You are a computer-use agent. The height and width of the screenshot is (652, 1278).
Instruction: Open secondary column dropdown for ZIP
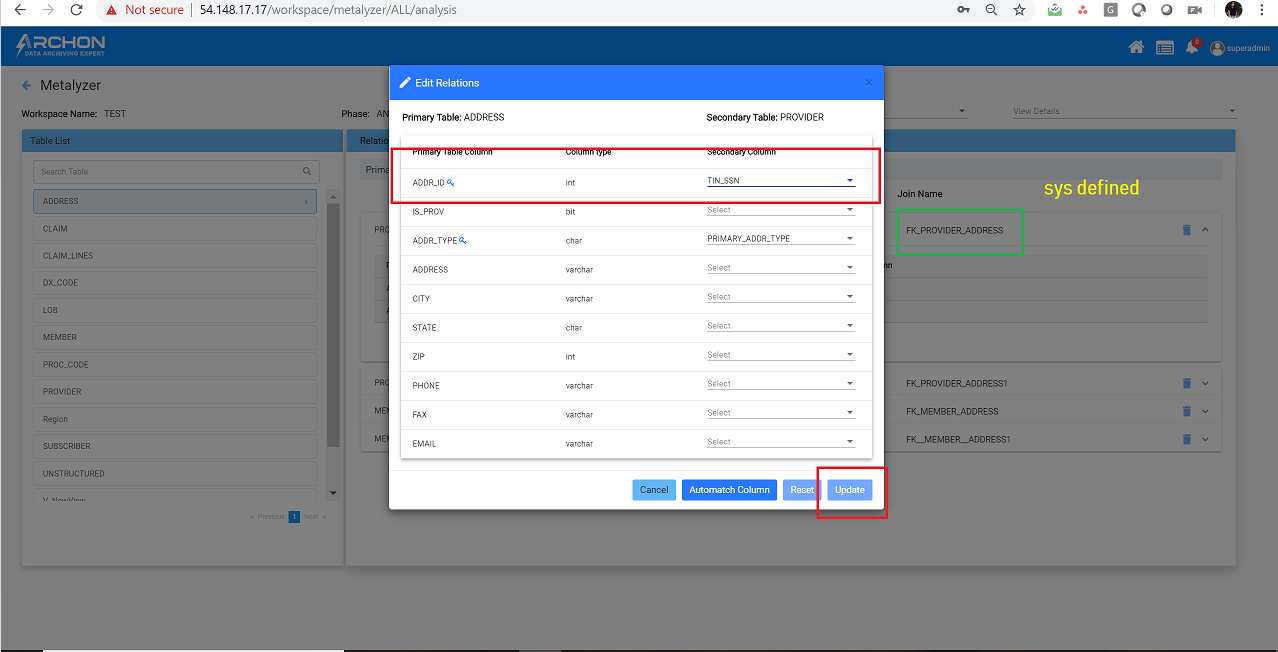781,355
